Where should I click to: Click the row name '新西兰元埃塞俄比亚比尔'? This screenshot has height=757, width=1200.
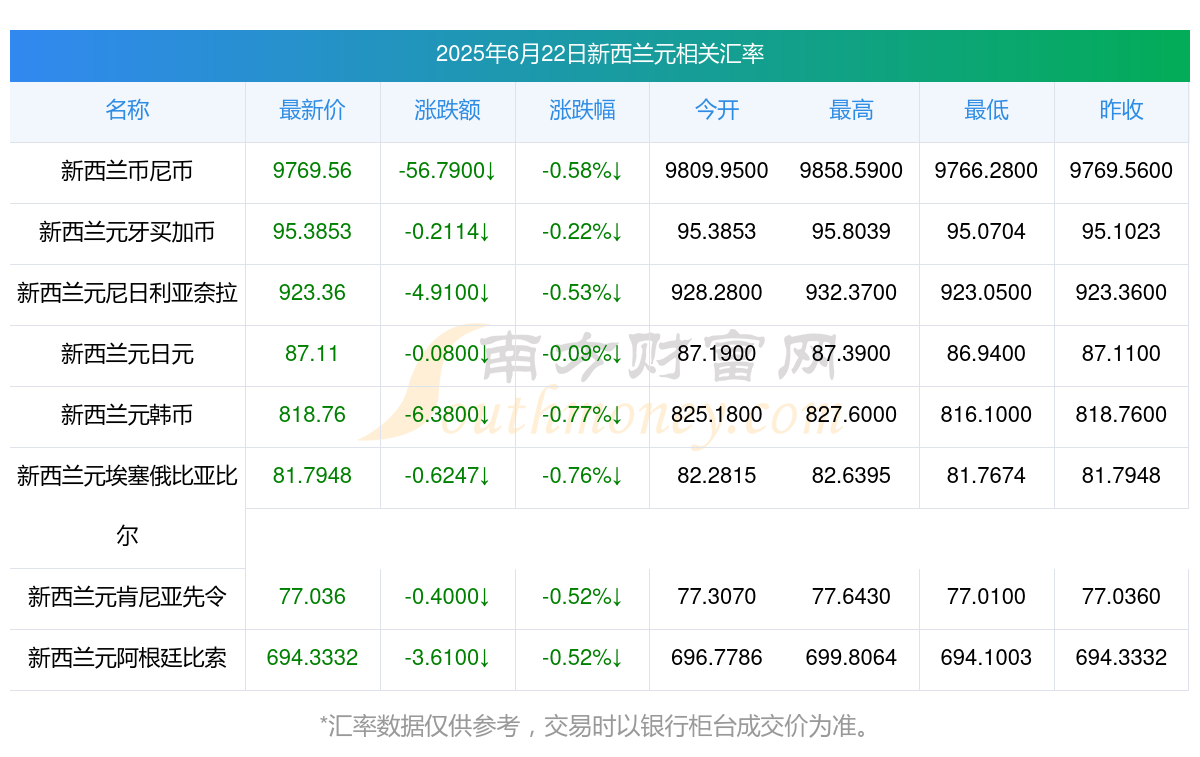127,506
